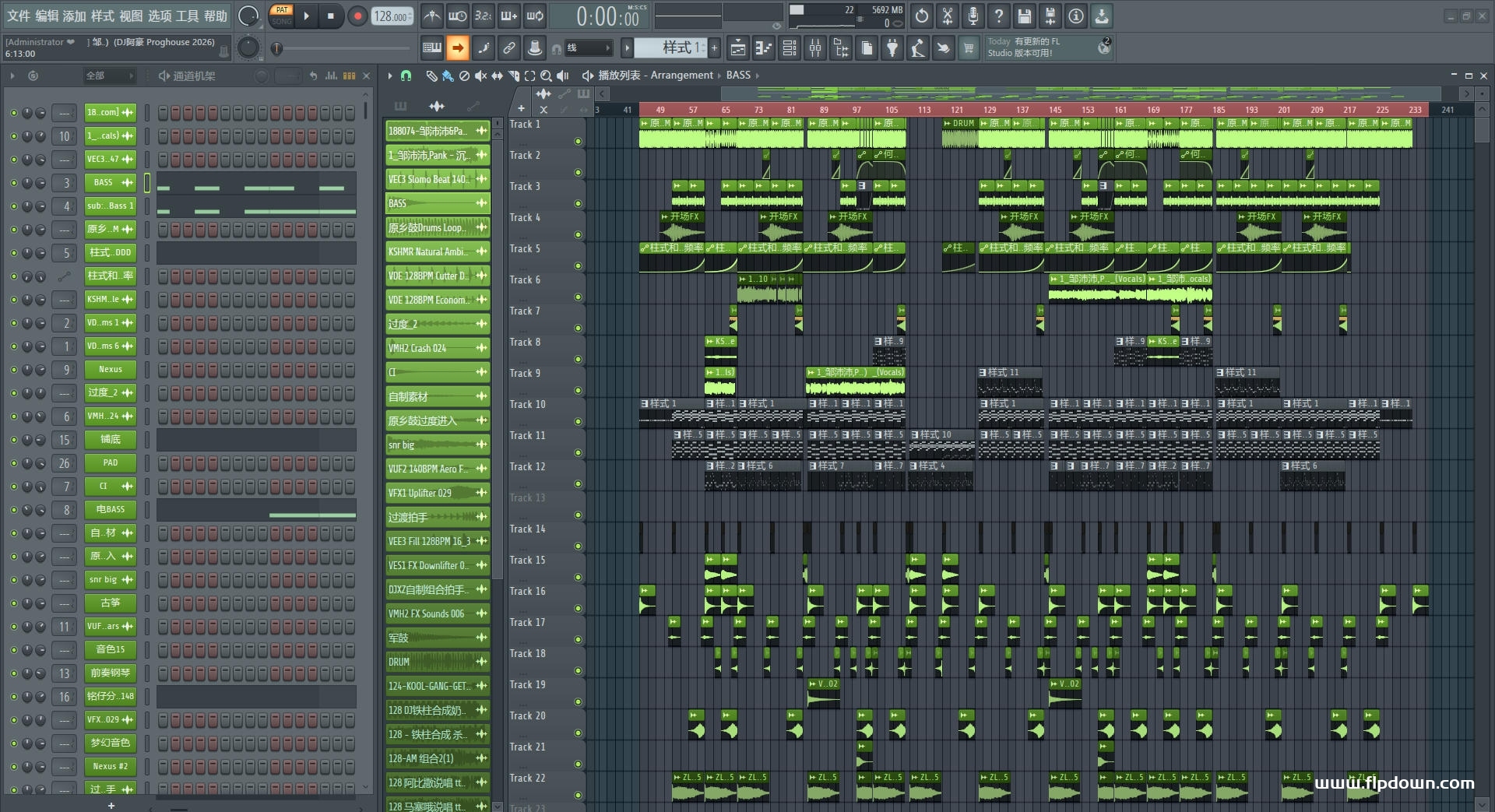
Task: Mute the BASS channel in the channel rack
Action: click(x=13, y=183)
